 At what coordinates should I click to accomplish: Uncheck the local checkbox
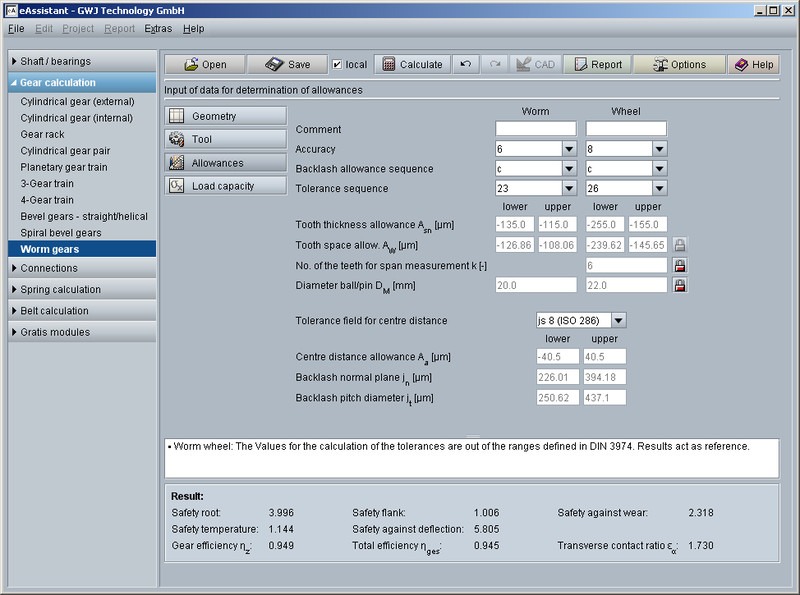pos(337,64)
